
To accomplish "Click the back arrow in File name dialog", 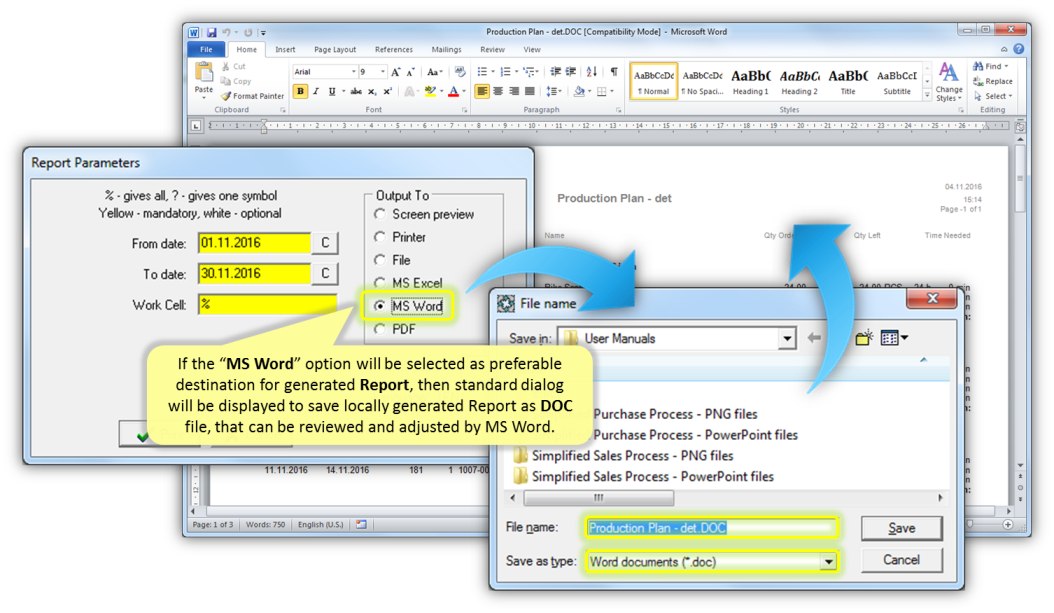I will tap(814, 337).
